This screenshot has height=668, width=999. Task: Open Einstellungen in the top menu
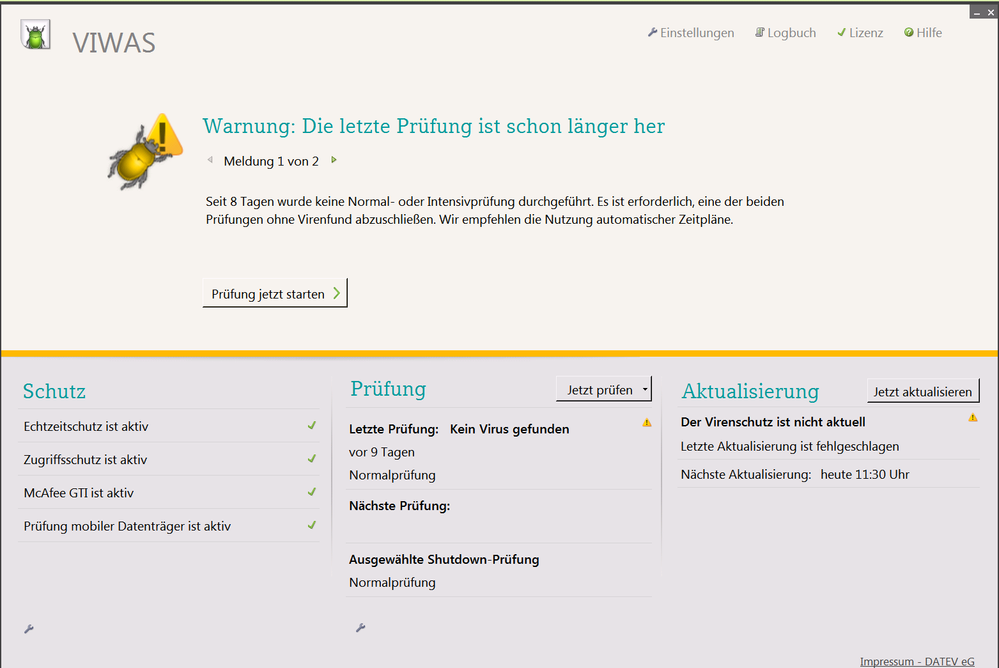[691, 33]
